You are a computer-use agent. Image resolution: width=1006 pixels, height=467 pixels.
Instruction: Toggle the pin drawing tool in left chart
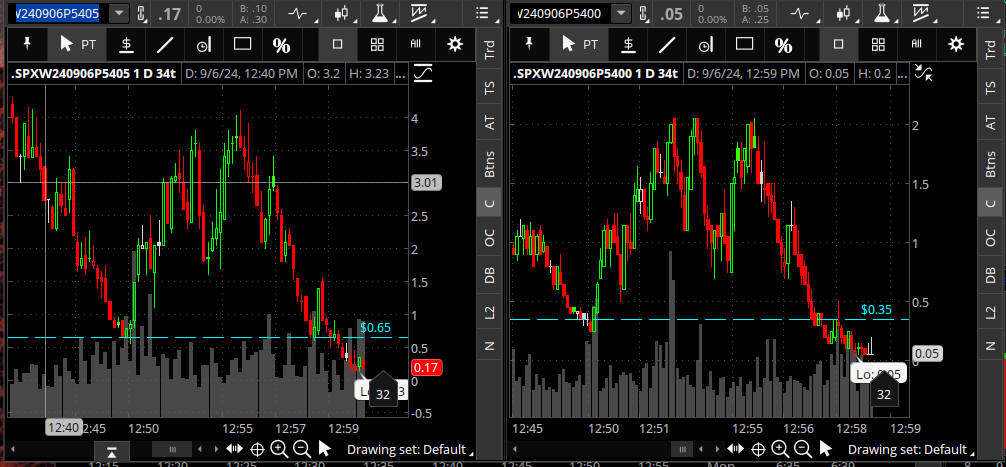[27, 45]
